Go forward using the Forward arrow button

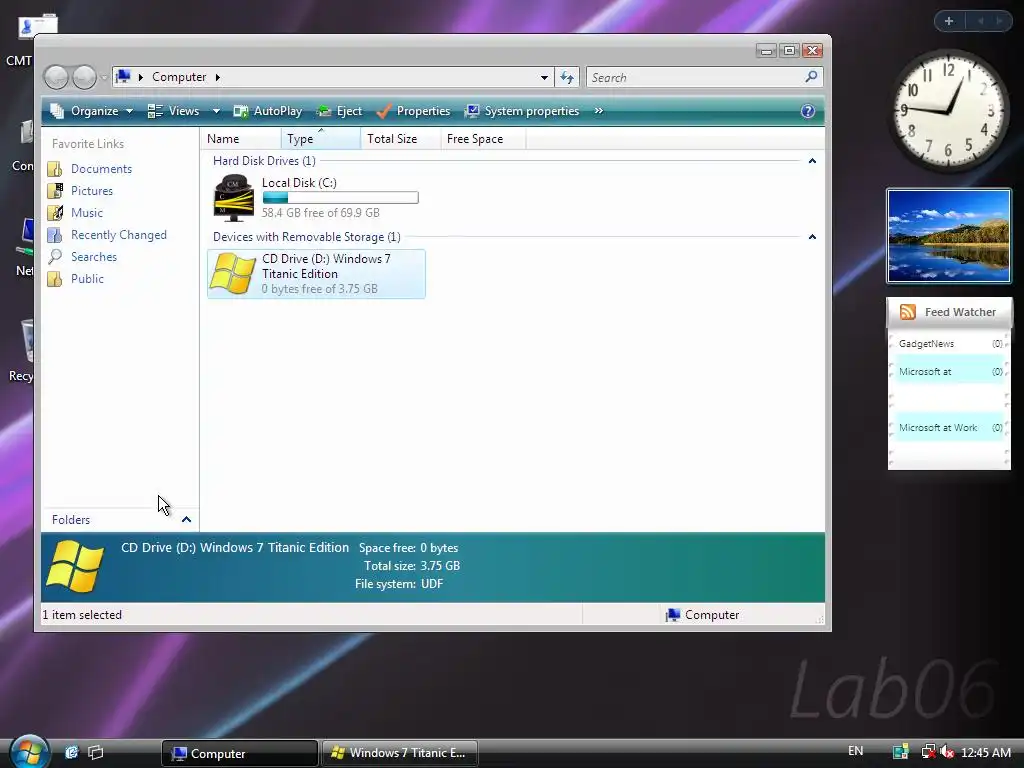(84, 78)
